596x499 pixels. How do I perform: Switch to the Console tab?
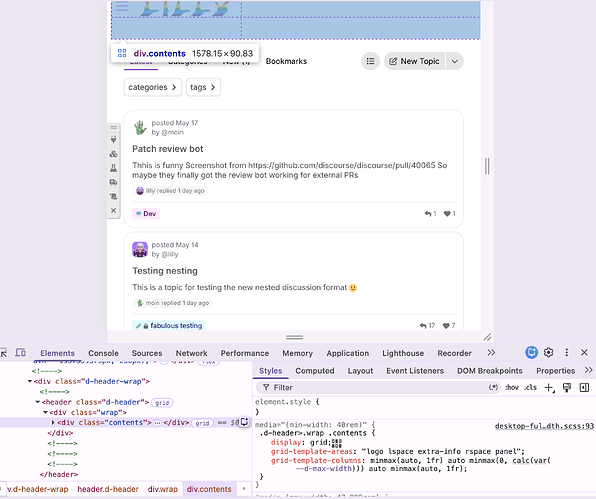coord(103,353)
